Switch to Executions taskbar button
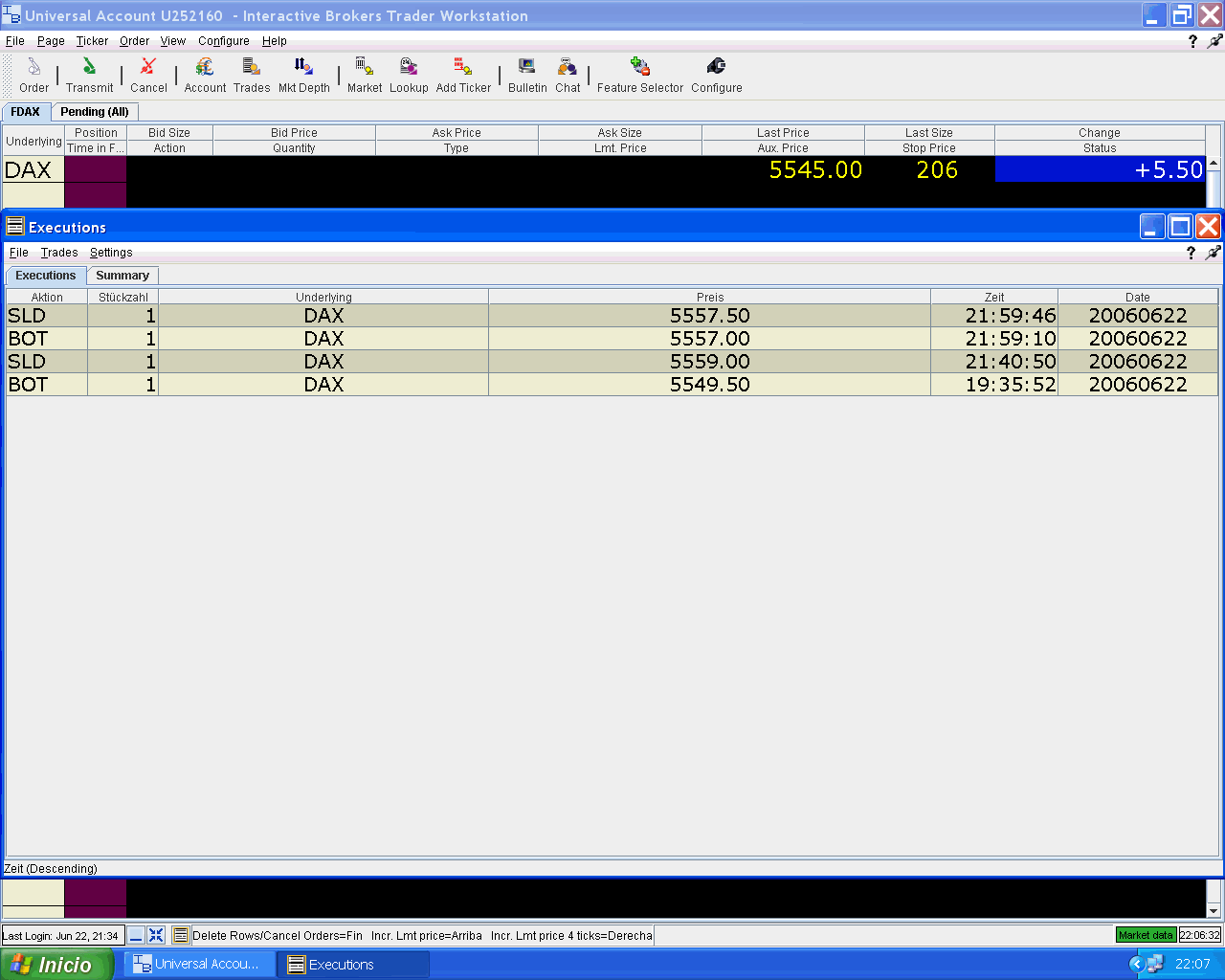The image size is (1225, 980). coord(352,964)
